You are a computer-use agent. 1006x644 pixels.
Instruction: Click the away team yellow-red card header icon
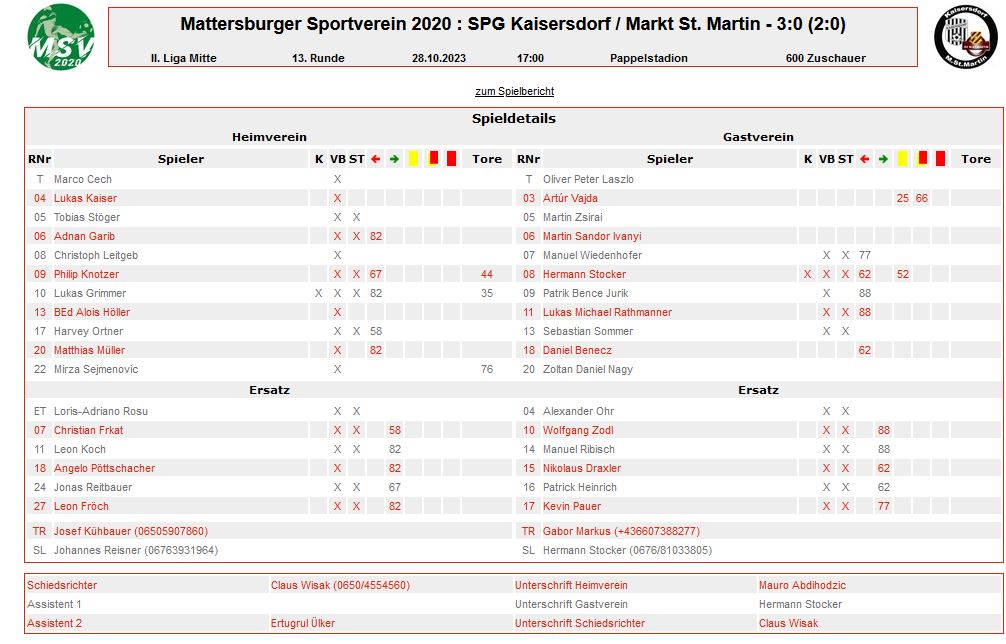point(921,158)
